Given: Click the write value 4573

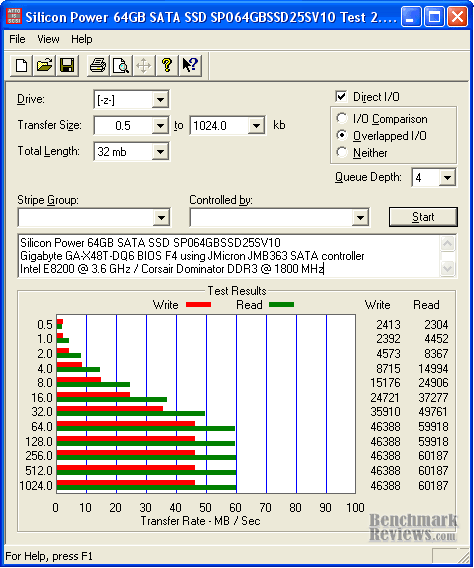Looking at the screenshot, I should point(388,354).
